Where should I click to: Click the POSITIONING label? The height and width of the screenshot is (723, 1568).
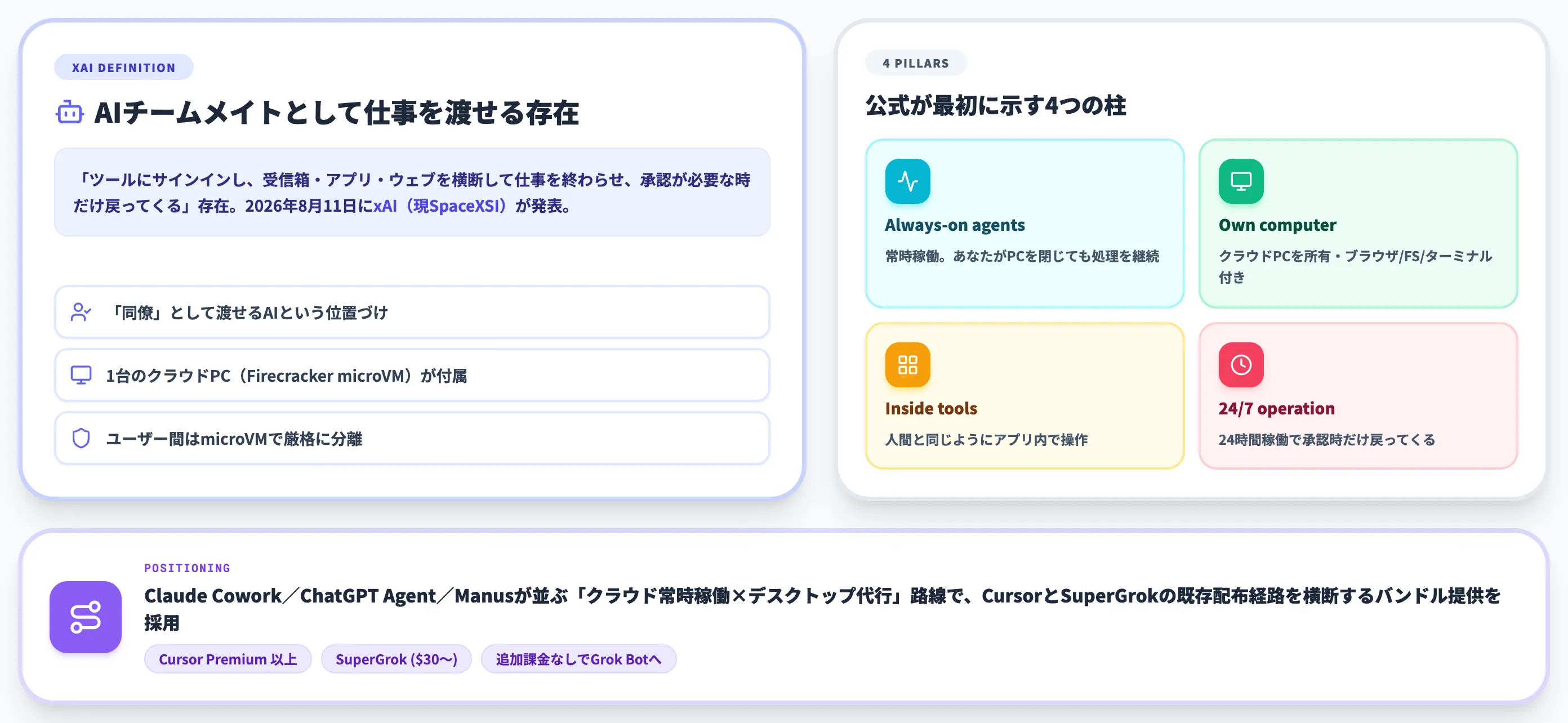[x=188, y=568]
